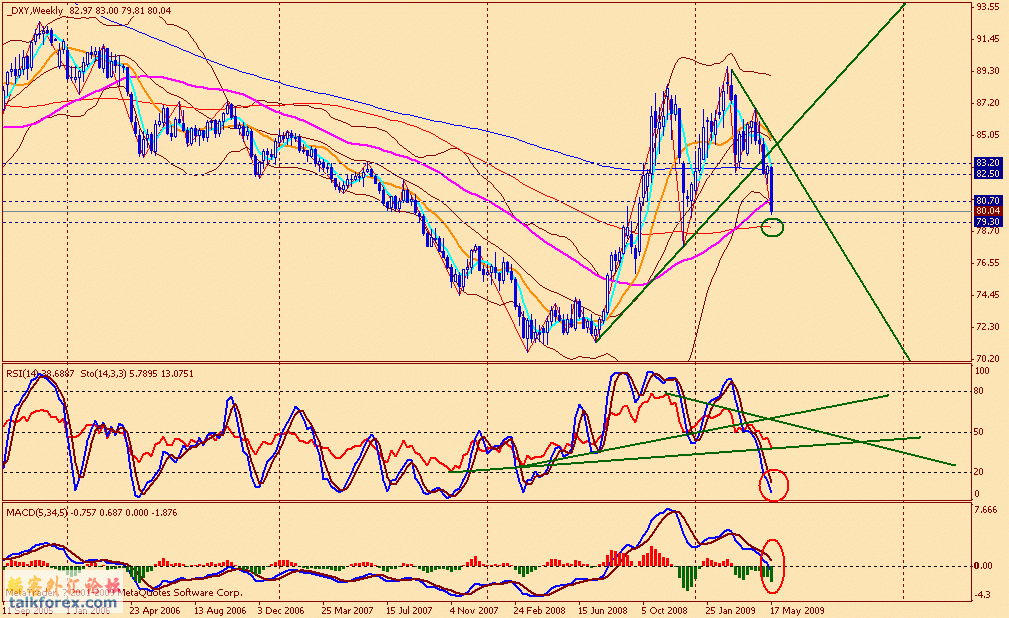
Task: Click the 25 Jan 2009 date label
Action: click(730, 610)
